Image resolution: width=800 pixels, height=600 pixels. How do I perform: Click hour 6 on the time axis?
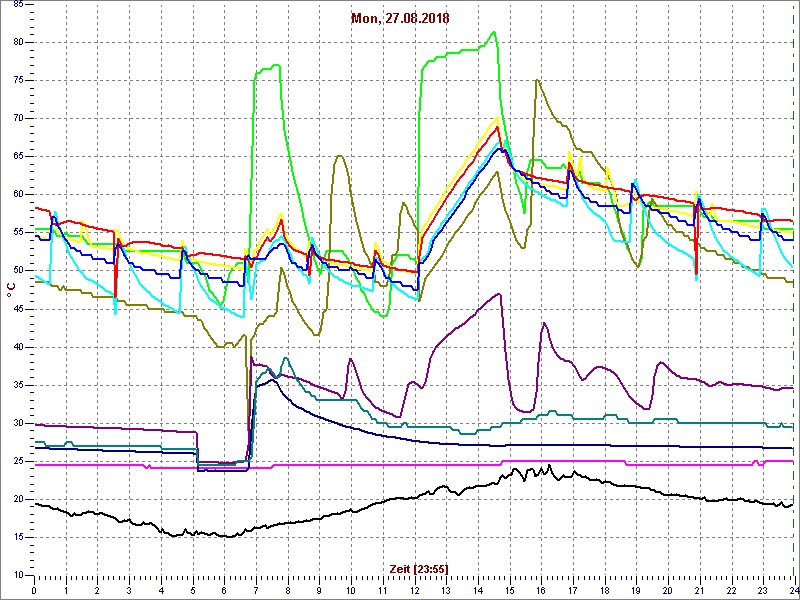pos(224,590)
